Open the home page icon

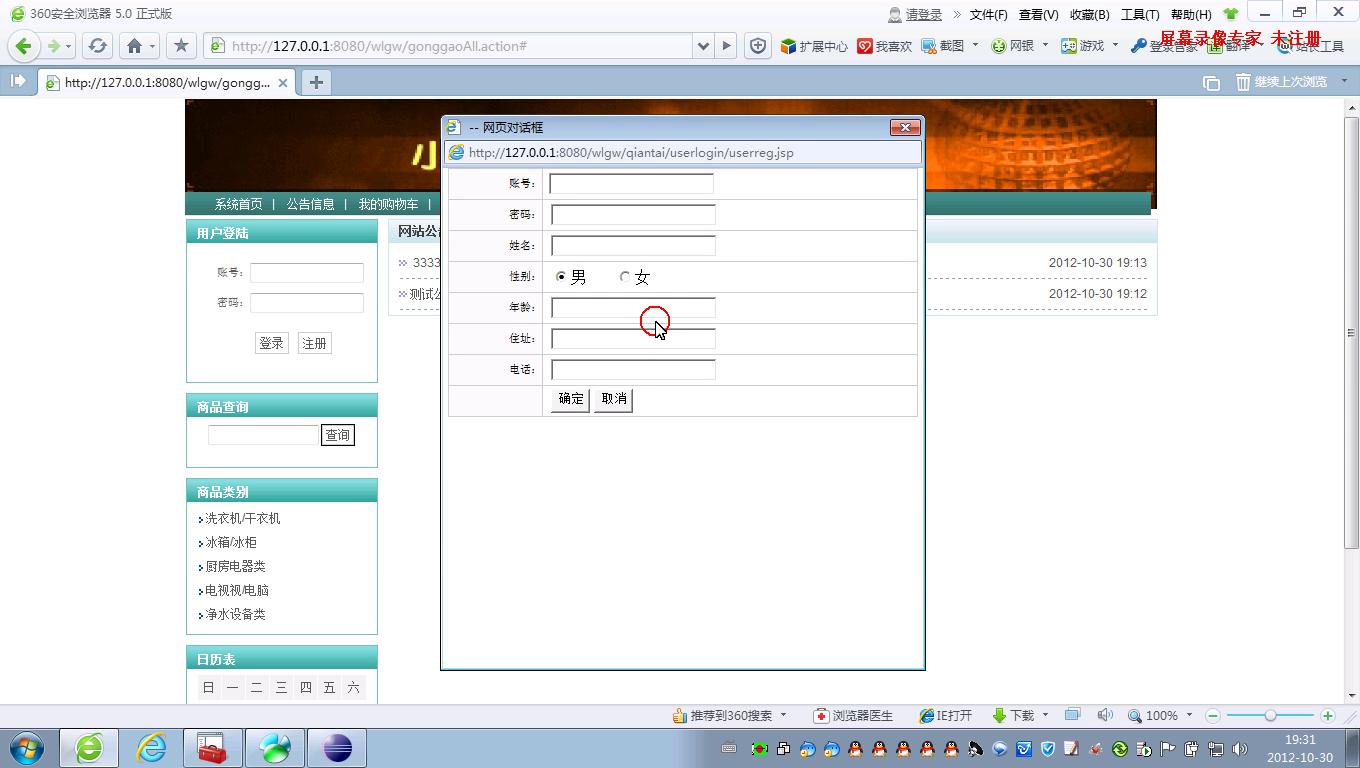(134, 46)
